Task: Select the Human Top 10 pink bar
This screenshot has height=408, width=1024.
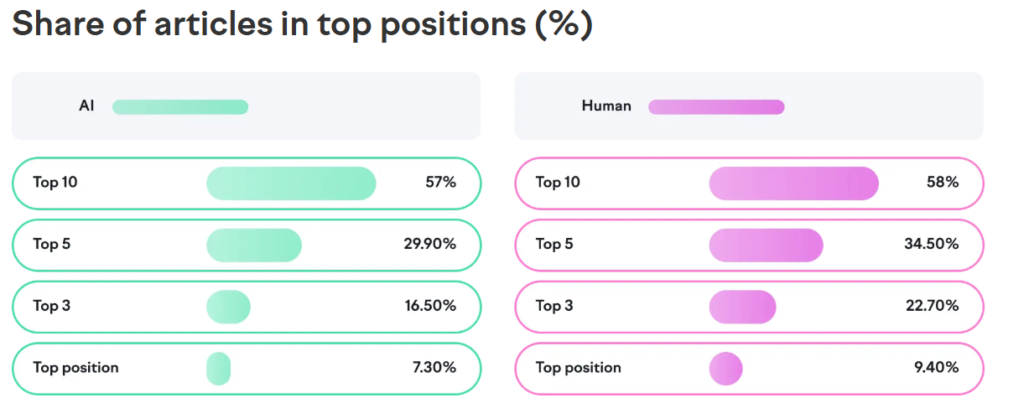Action: [x=794, y=183]
